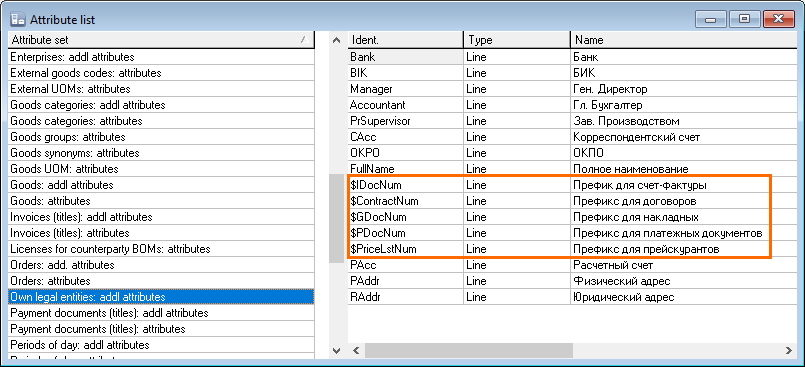
Task: Select the $GDocNum attribute row
Action: point(572,217)
